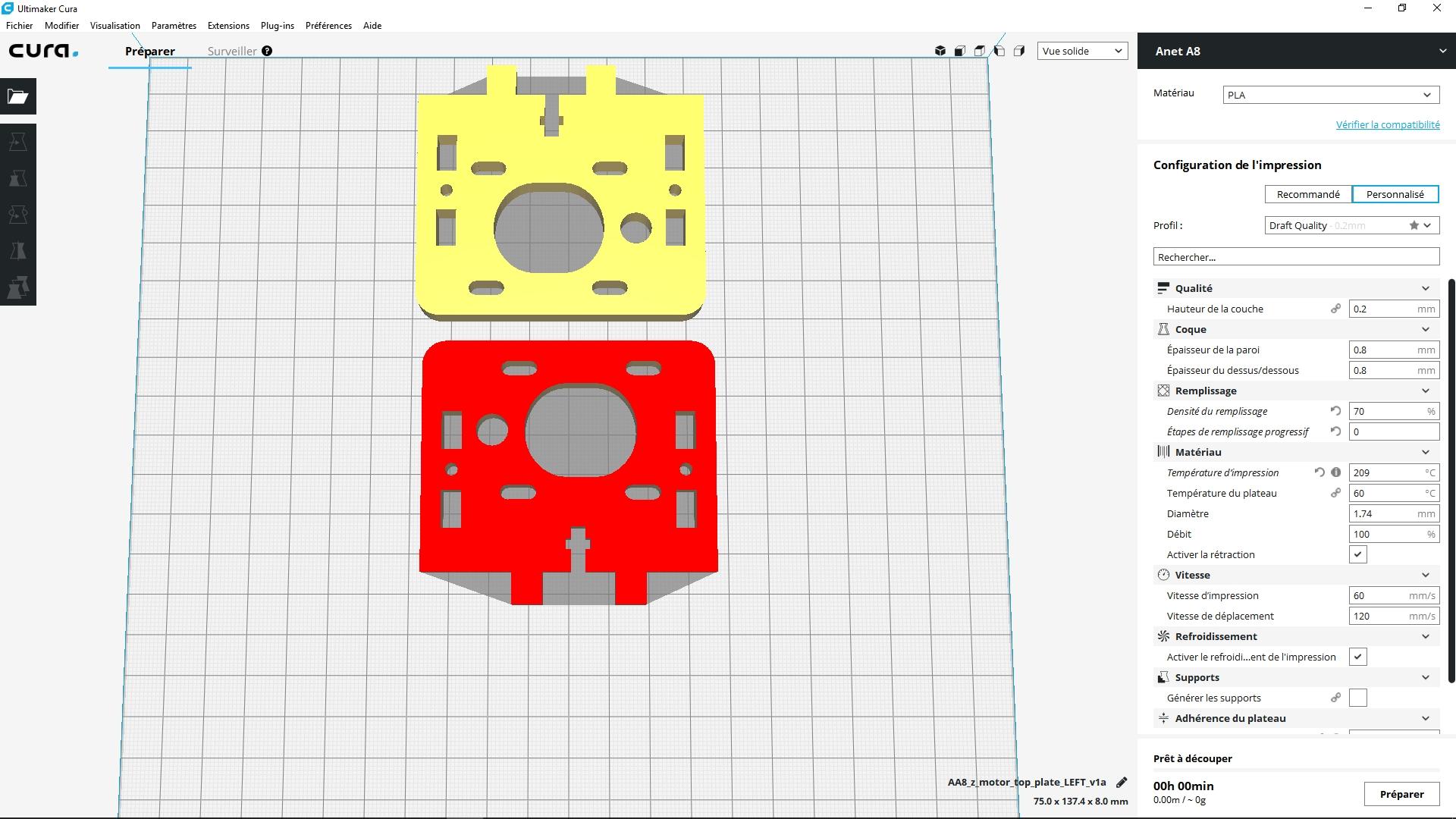The image size is (1456, 819).
Task: Select the Rotate tool in left toolbar
Action: point(18,215)
